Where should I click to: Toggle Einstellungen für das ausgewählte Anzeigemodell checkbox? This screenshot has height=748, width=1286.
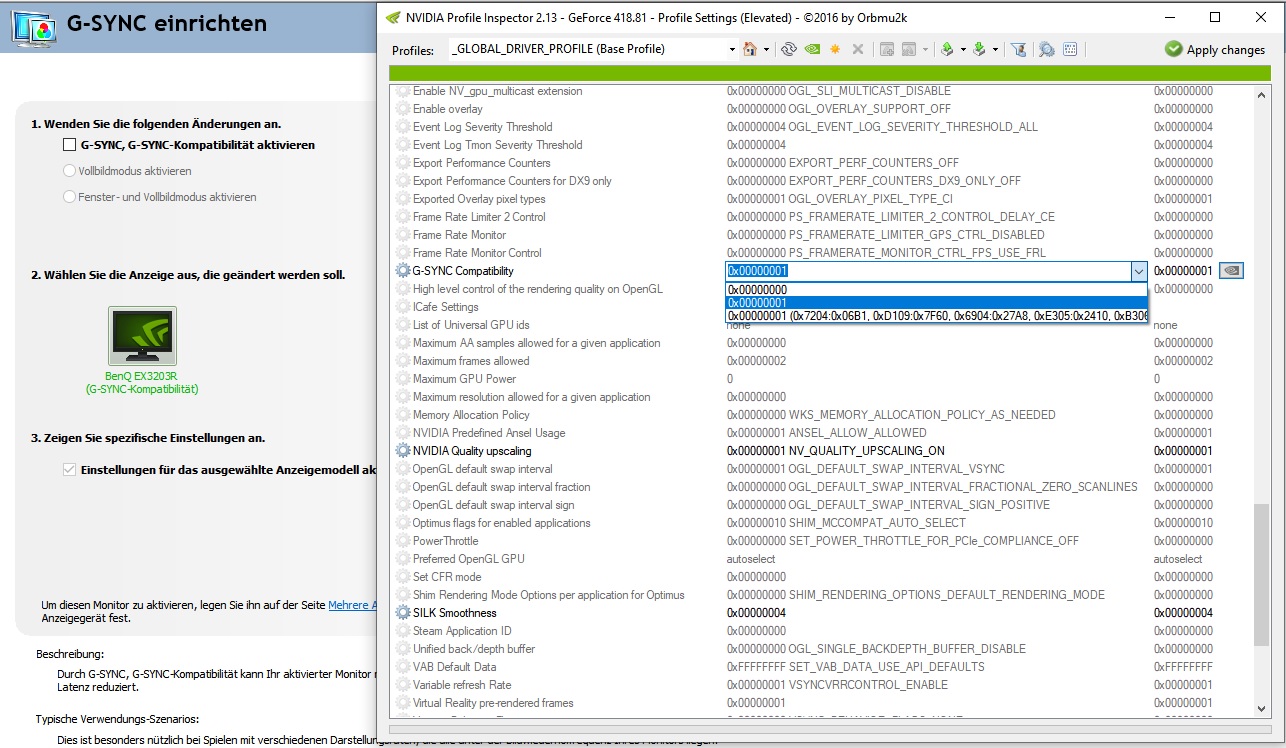[69, 470]
